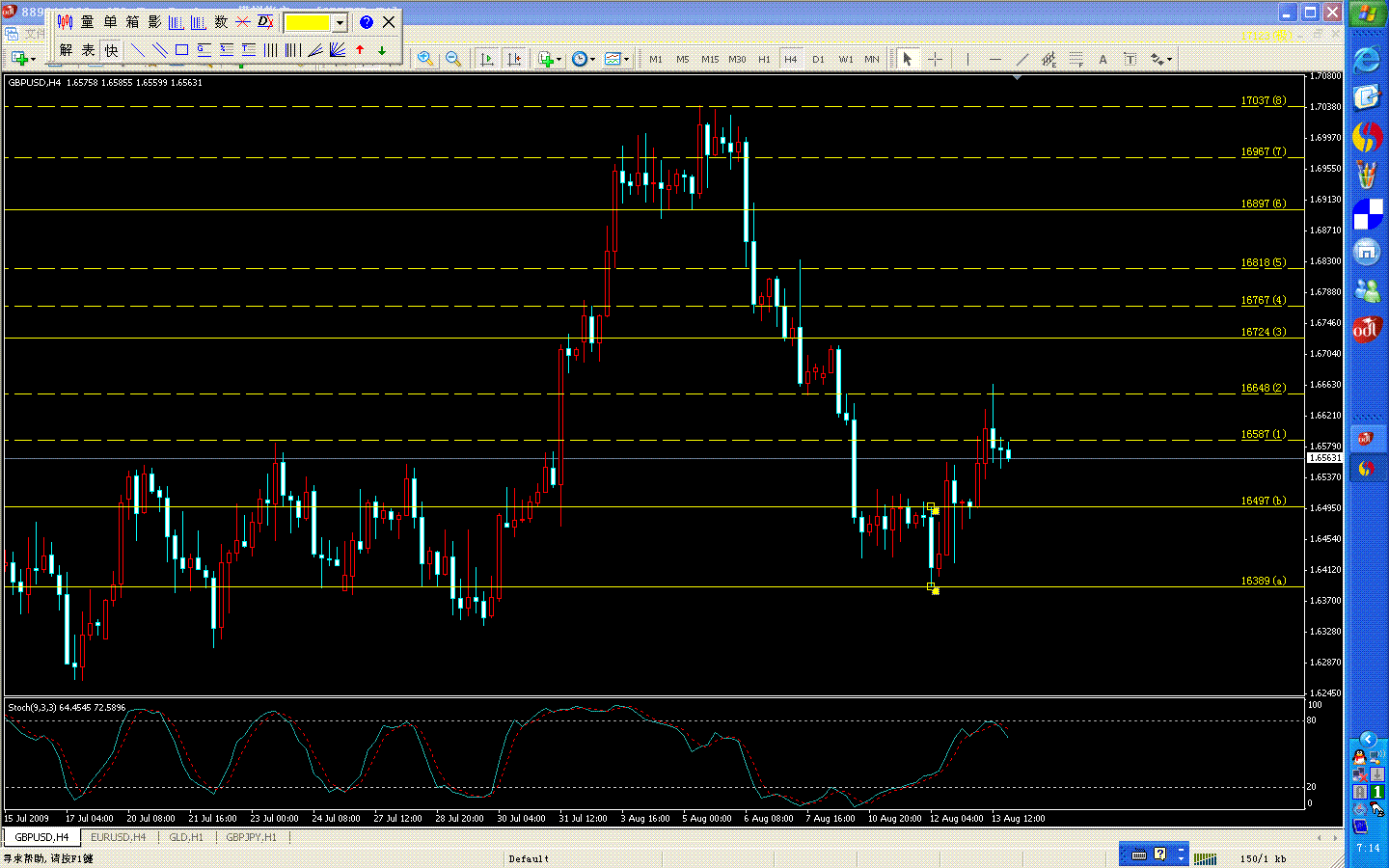Viewport: 1389px width, 868px height.
Task: Switch to the MN timeframe
Action: 872,60
